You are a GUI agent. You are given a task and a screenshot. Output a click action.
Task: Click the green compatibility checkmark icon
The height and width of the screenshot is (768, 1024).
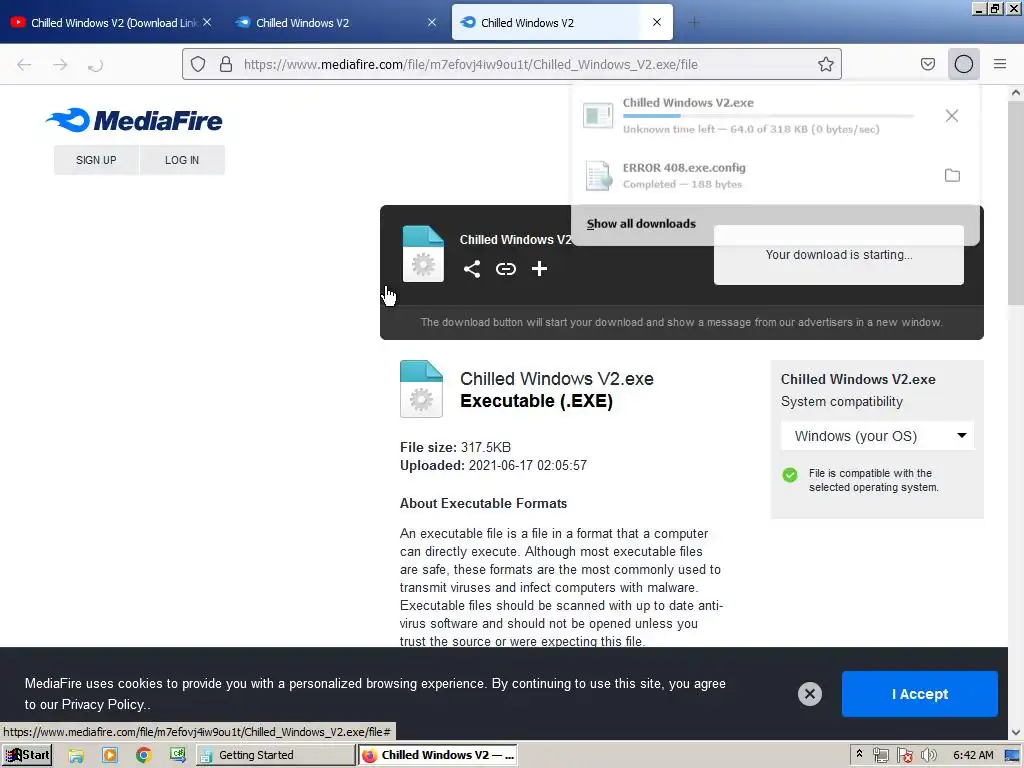(790, 475)
